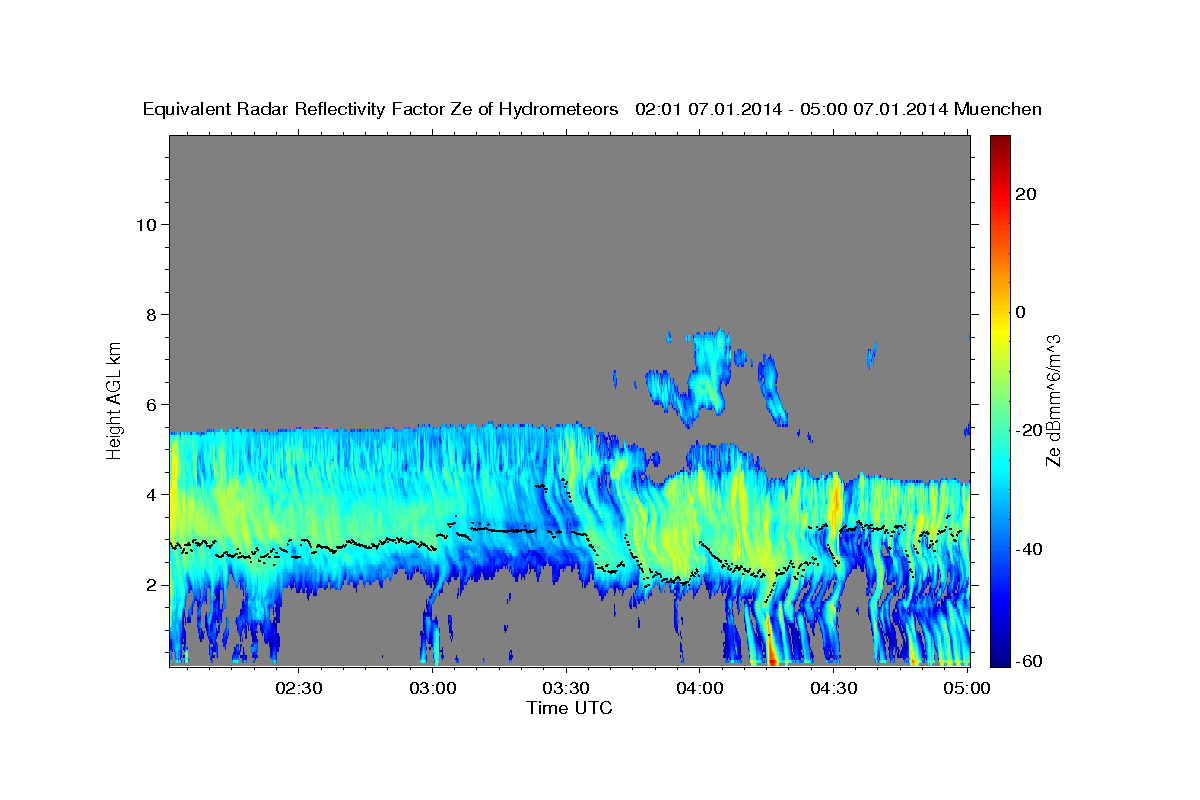The image size is (1200, 800).
Task: Click the height tick label '6'
Action: pos(150,404)
